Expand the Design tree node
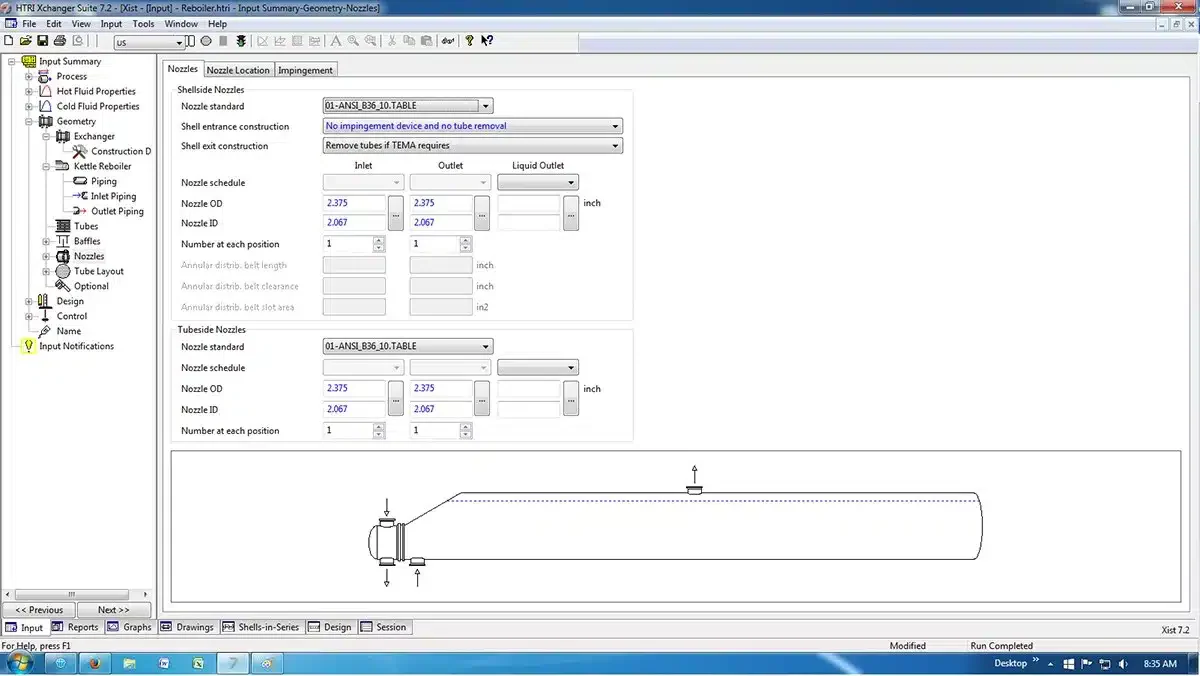The width and height of the screenshot is (1200, 676). [29, 301]
